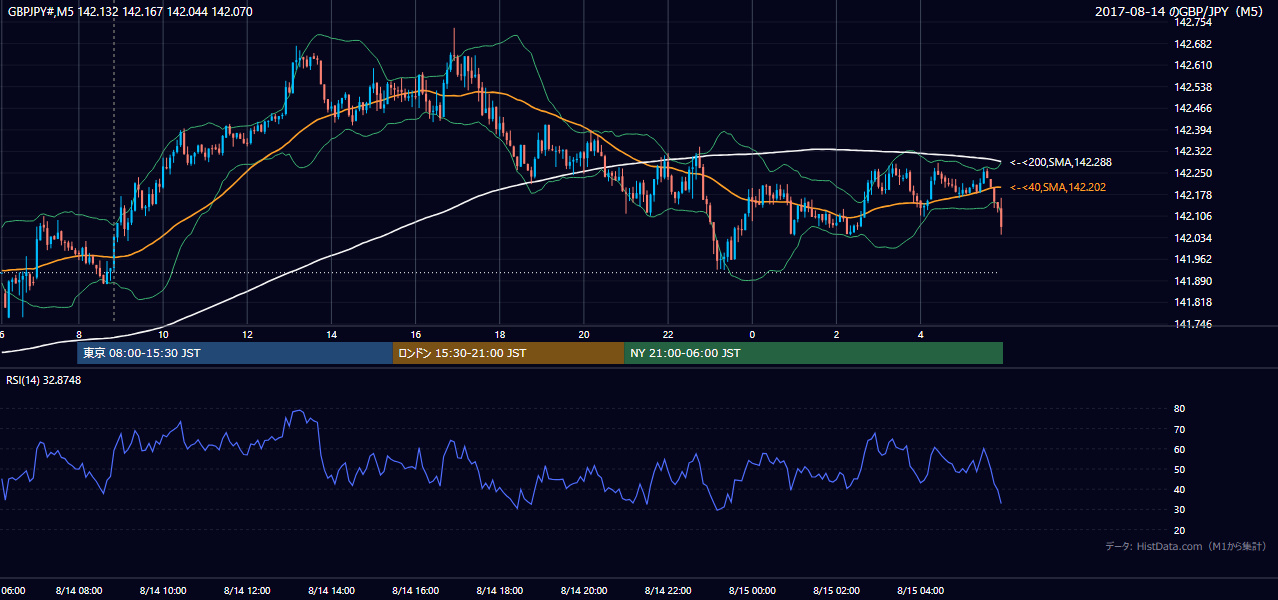Select the Tokyo 08:00-15:30 JST session bar

235,353
